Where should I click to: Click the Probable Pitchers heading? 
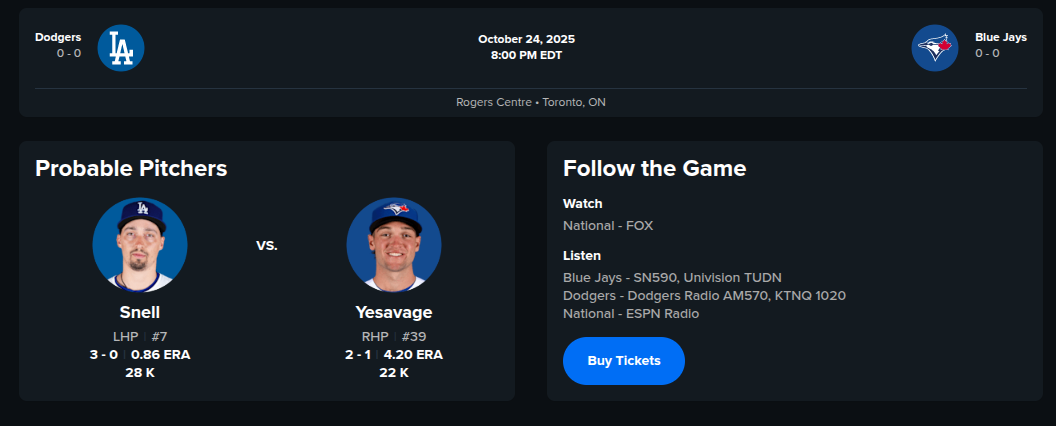[x=131, y=169]
